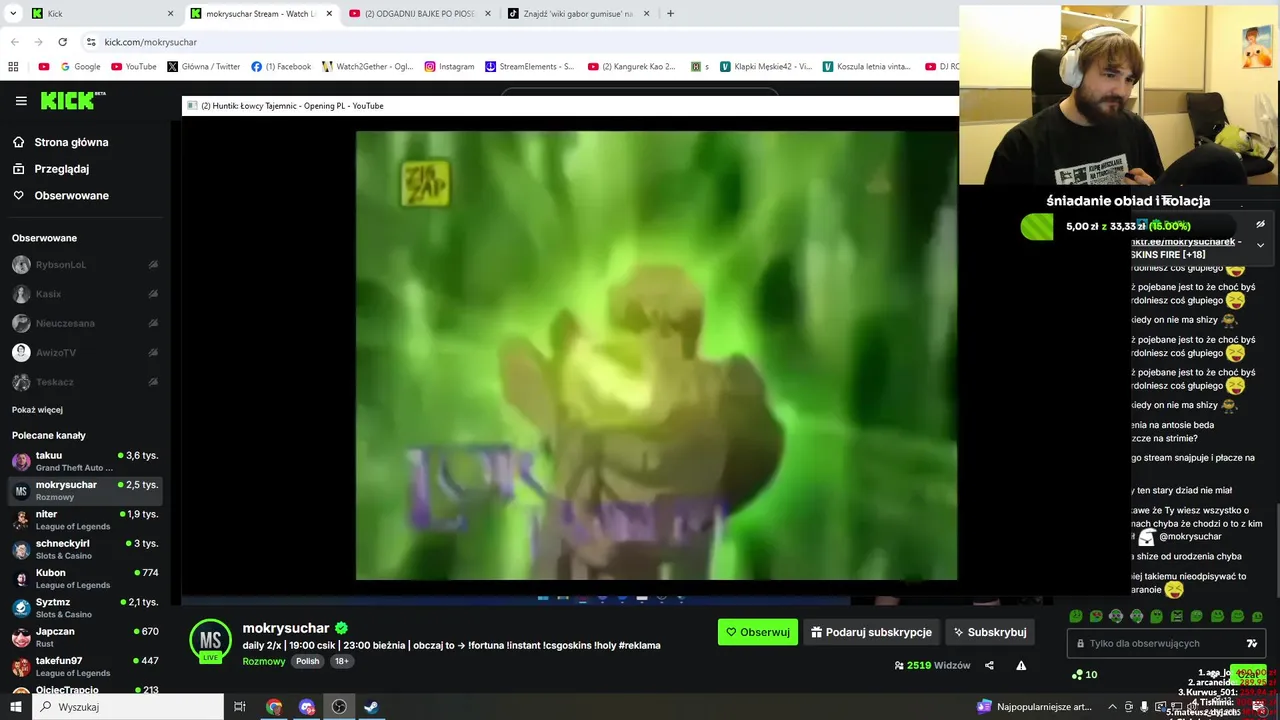Screen dimensions: 1280x720
Task: Open the tab search dropdown
Action: 13,14
